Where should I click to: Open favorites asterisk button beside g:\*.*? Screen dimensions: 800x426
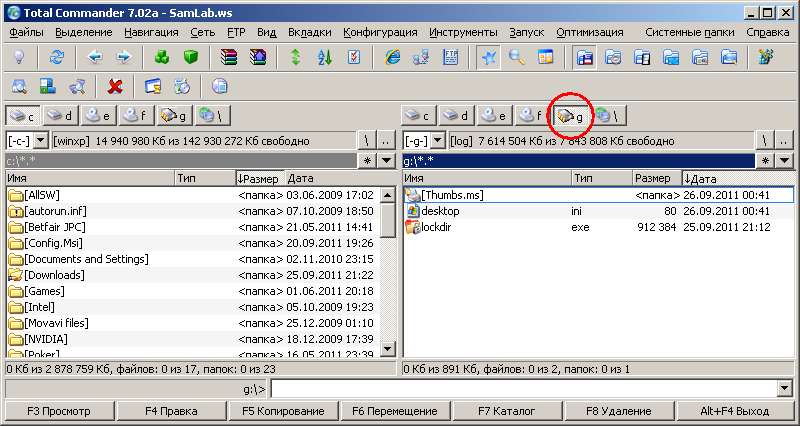pyautogui.click(x=765, y=161)
